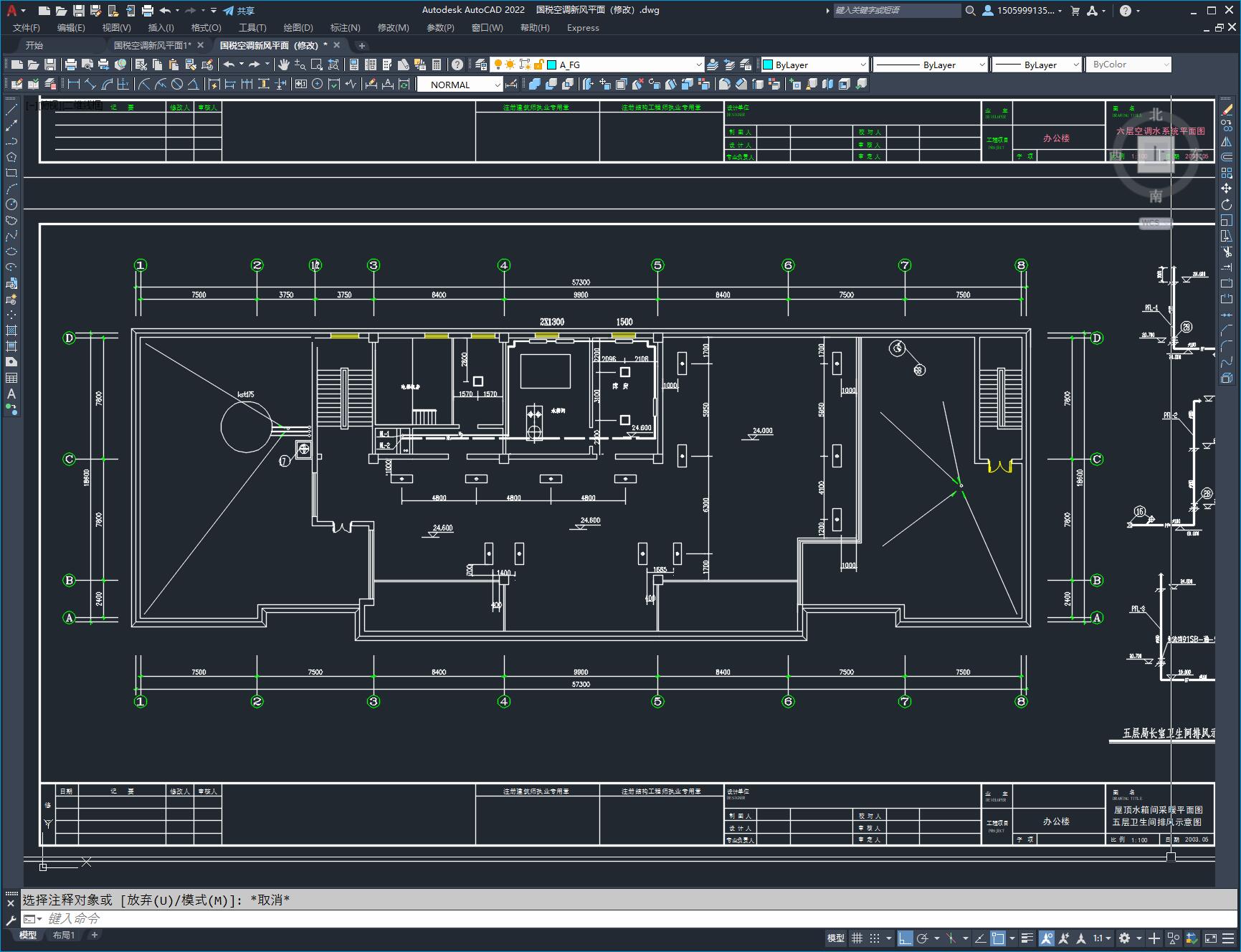The height and width of the screenshot is (952, 1241).
Task: Open the QuickCalc calculator icon
Action: pyautogui.click(x=437, y=65)
